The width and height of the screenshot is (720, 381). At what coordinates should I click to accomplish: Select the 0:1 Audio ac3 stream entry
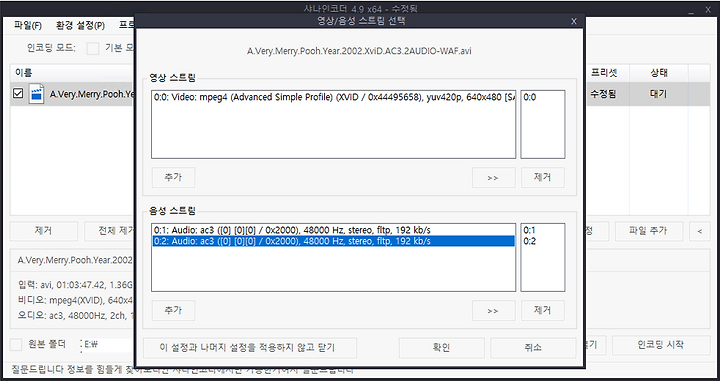[x=334, y=230]
